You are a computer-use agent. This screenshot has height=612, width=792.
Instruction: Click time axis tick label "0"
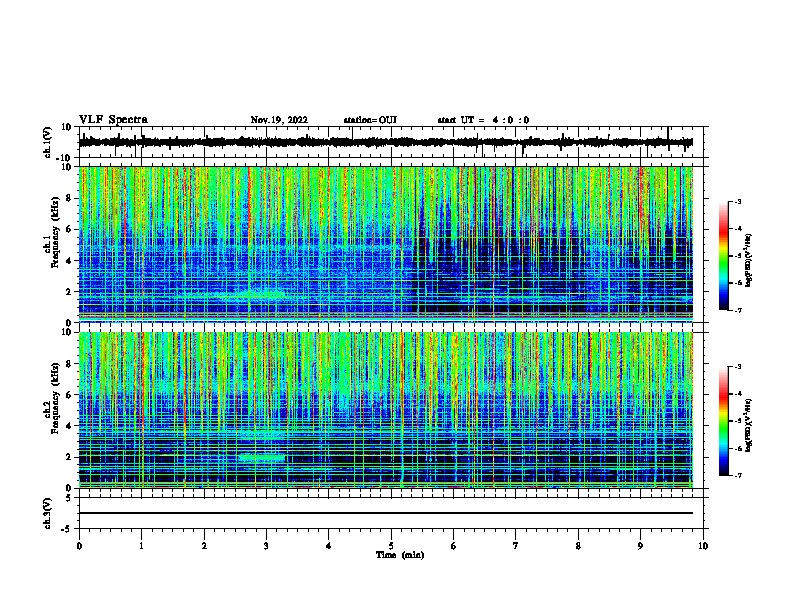click(79, 546)
